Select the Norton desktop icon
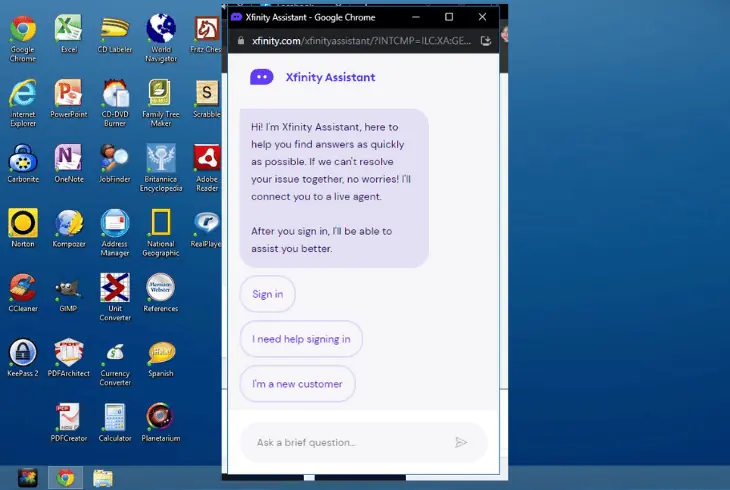The height and width of the screenshot is (490, 730). coord(23,228)
